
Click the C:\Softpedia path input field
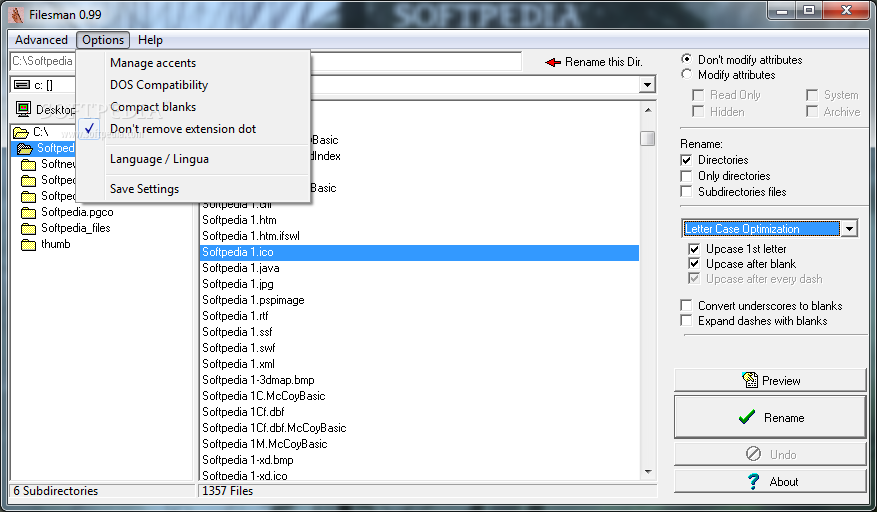(x=43, y=61)
